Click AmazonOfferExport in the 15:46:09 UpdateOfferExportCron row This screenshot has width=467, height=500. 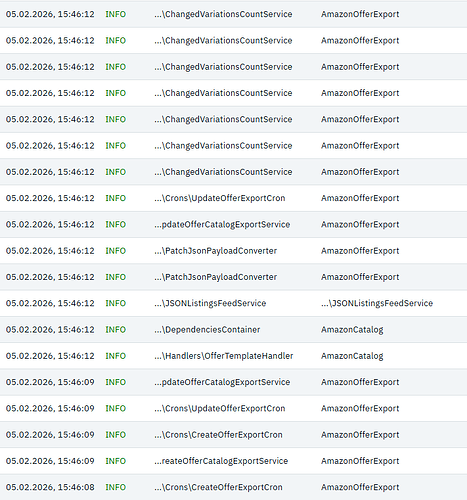(360, 409)
